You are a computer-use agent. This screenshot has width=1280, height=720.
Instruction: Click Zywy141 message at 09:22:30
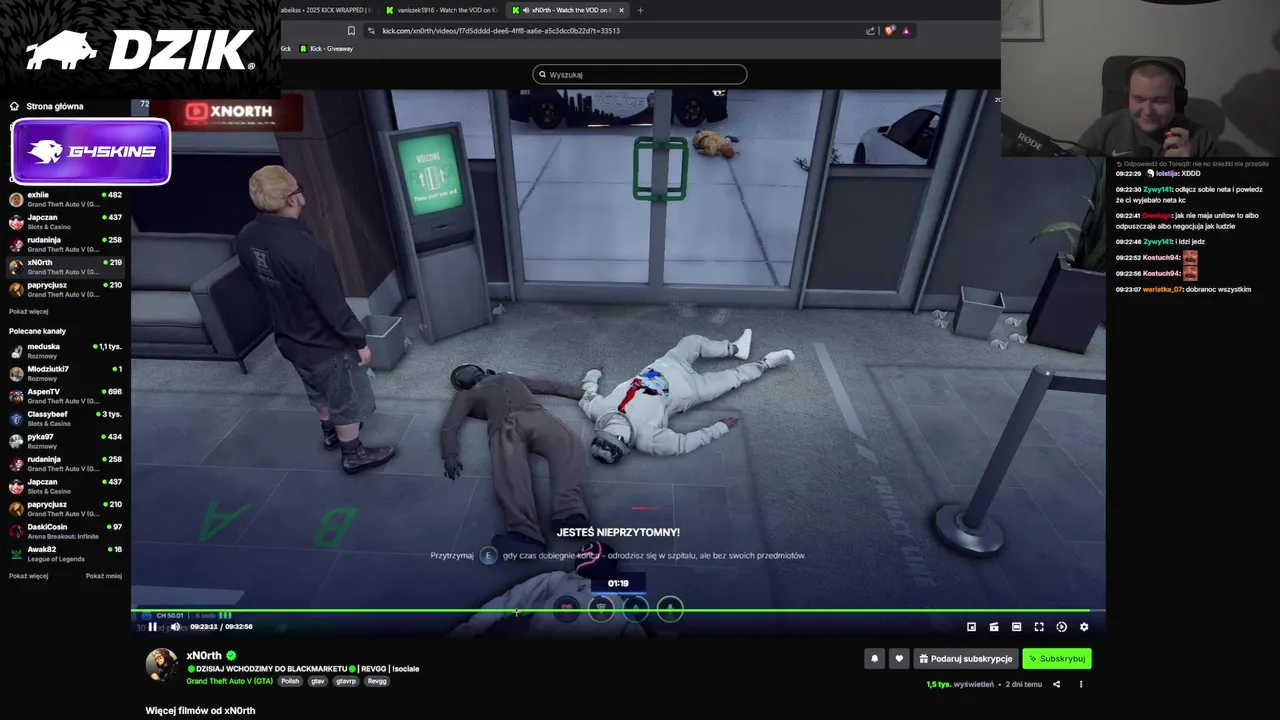(1189, 194)
